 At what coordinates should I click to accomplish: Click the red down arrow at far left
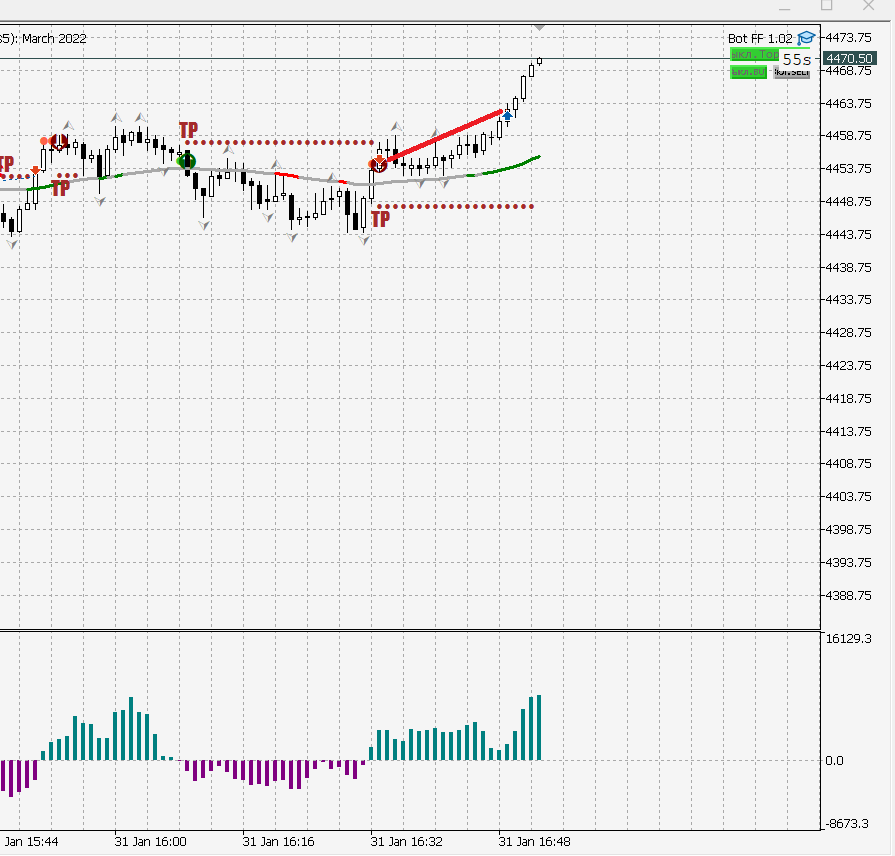pos(35,170)
